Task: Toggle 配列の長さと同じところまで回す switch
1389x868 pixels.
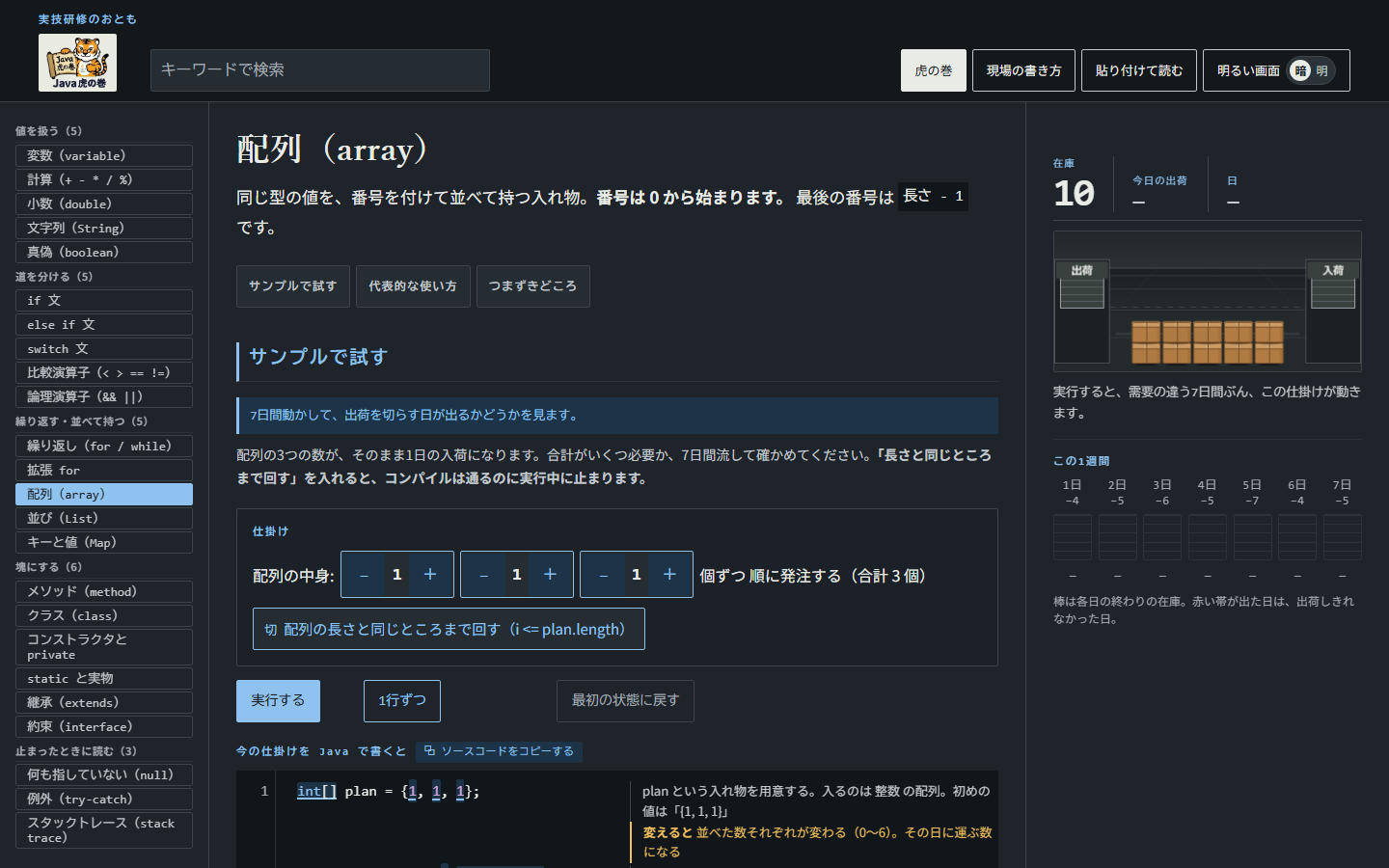Action: point(449,629)
